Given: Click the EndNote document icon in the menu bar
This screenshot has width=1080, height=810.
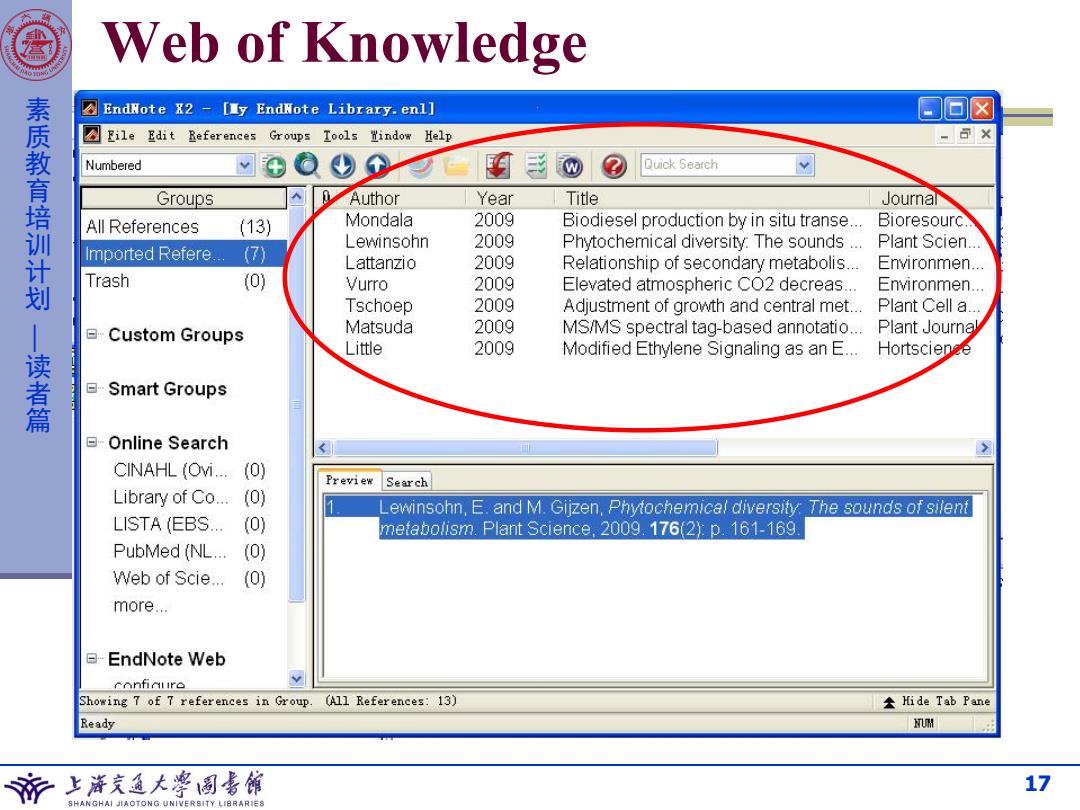Looking at the screenshot, I should 92,134.
